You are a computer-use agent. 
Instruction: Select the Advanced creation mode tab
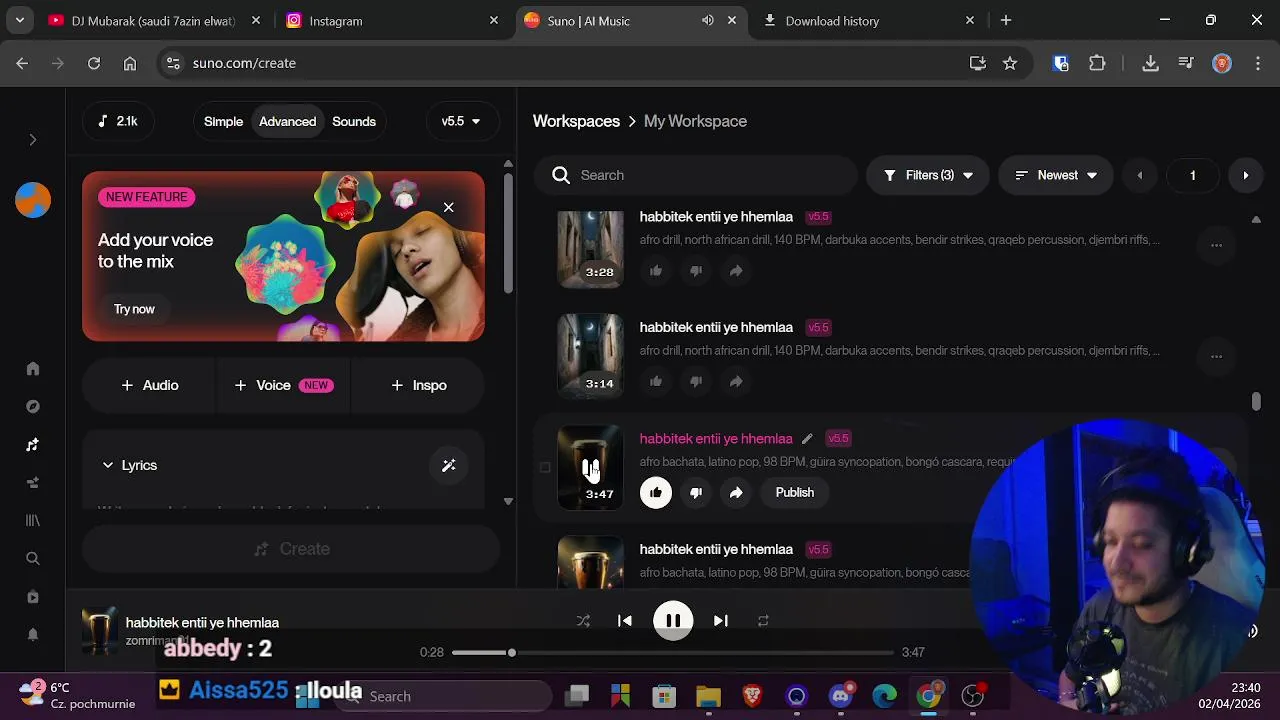click(x=287, y=121)
